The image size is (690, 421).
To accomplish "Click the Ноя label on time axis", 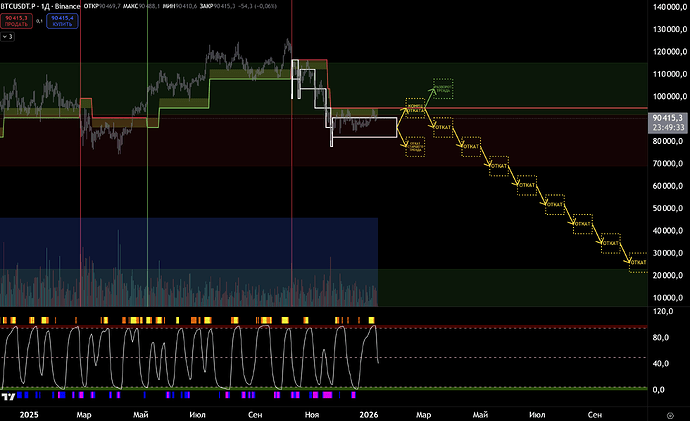I will (x=312, y=412).
